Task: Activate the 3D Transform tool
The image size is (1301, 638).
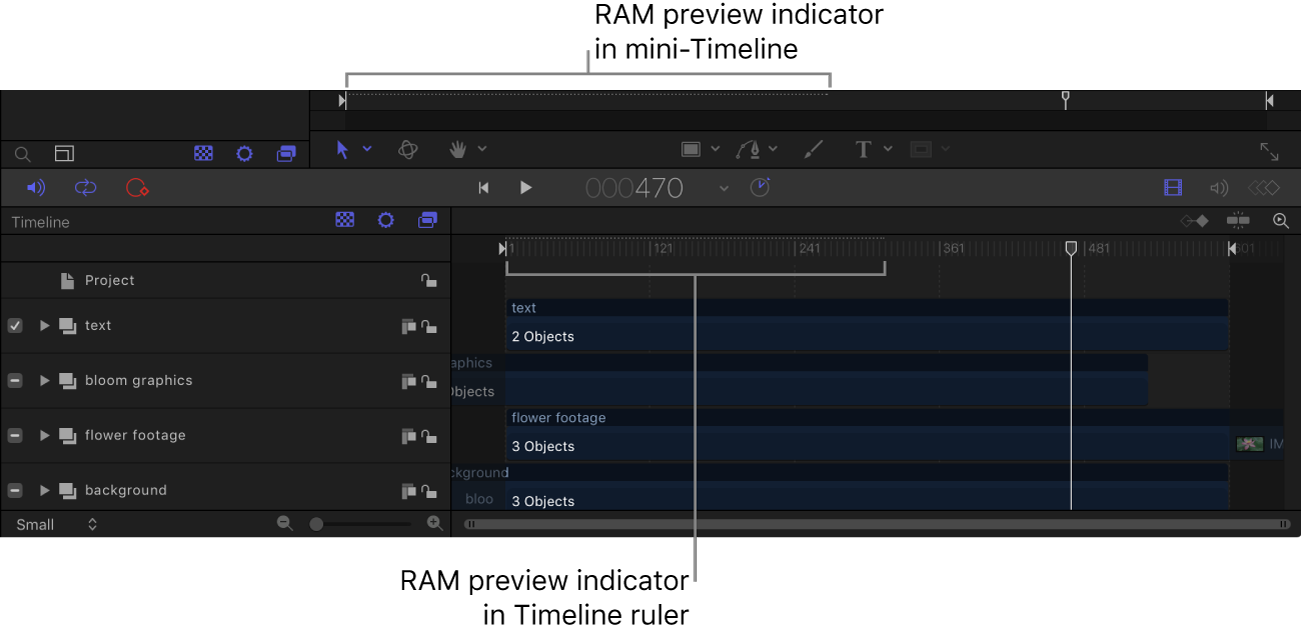Action: pyautogui.click(x=408, y=149)
